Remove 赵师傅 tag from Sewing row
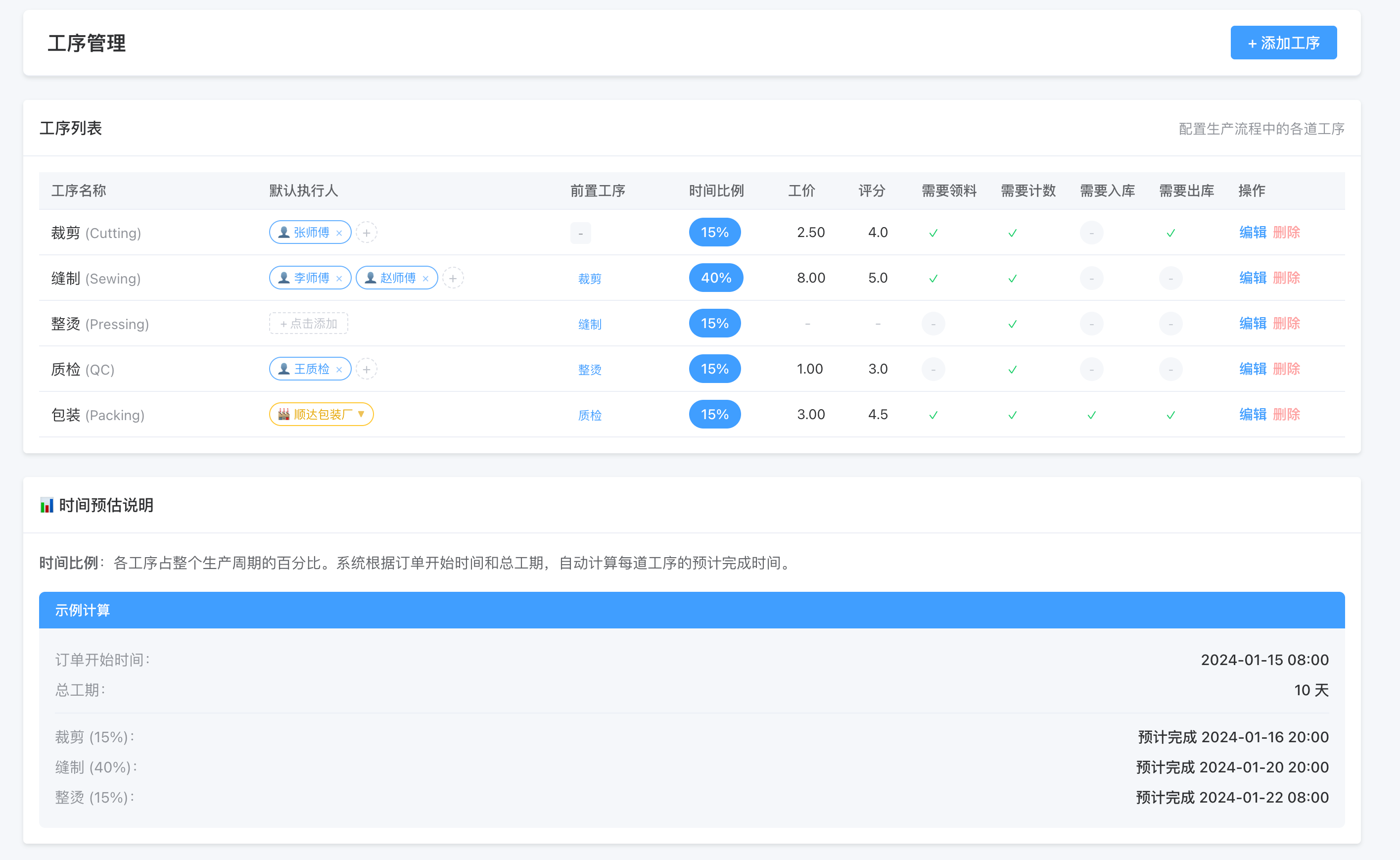 pyautogui.click(x=425, y=279)
